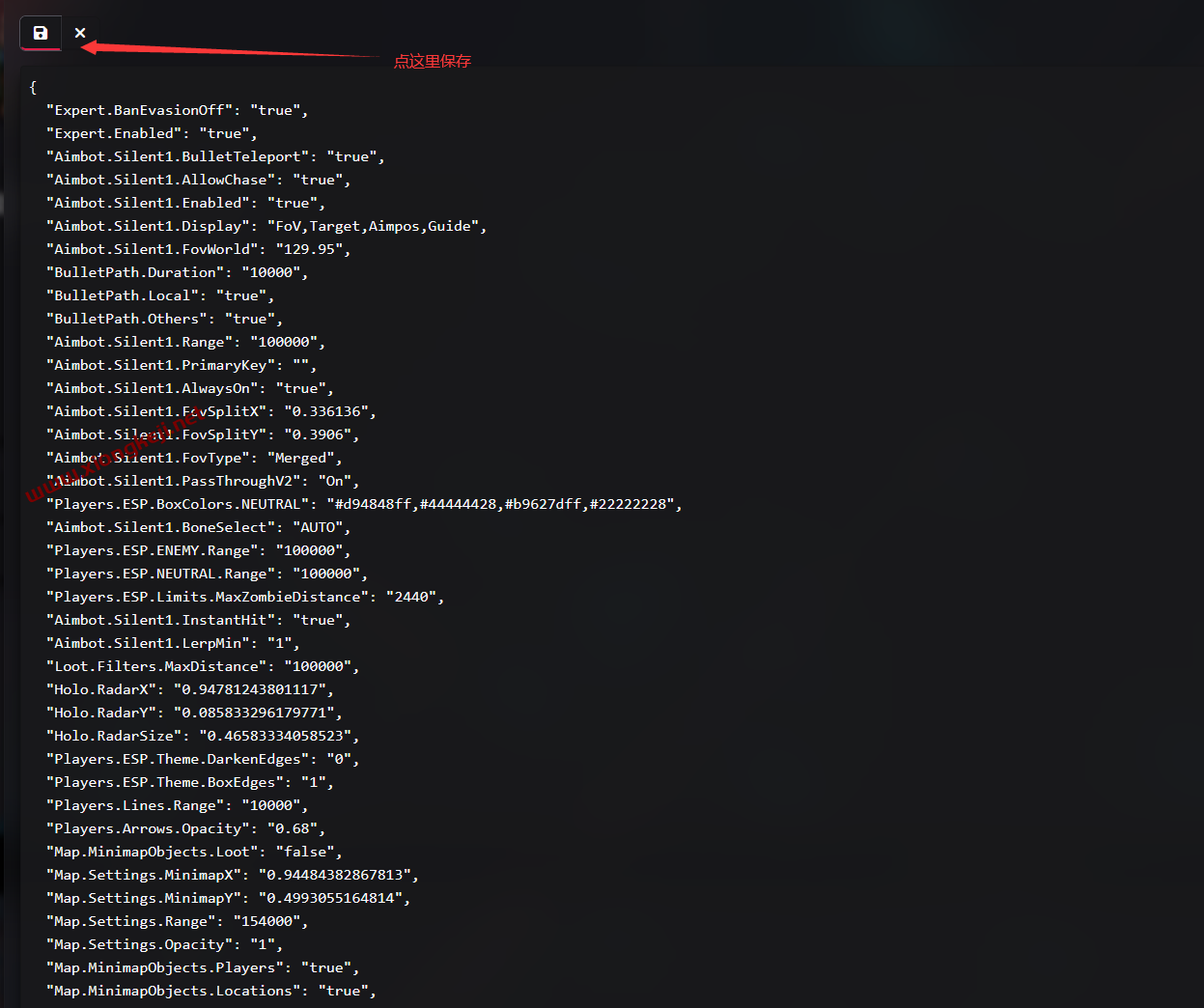
Task: Click the red annotation text beside the arrow
Action: point(432,61)
